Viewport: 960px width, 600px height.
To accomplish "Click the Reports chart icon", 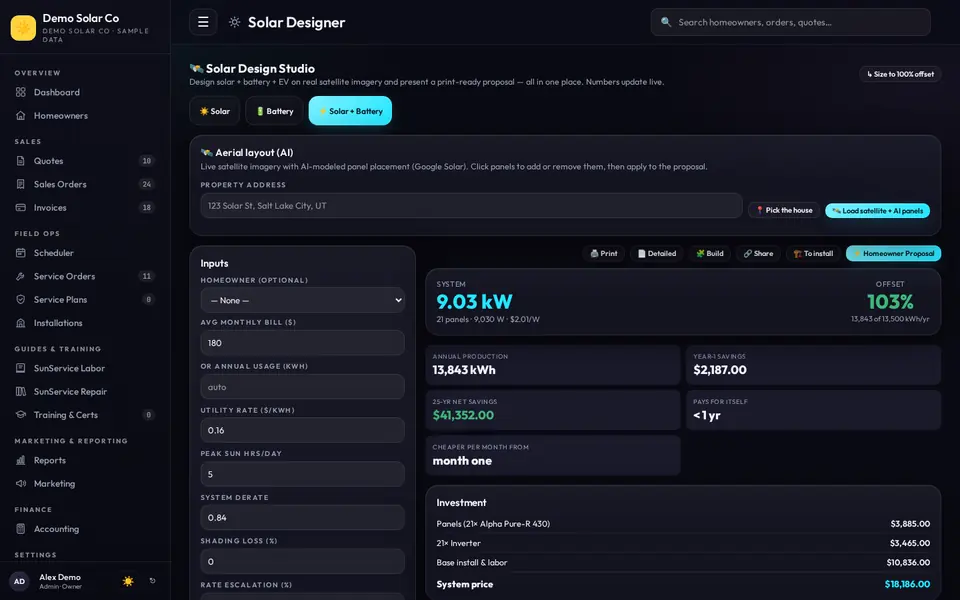I will pyautogui.click(x=21, y=460).
